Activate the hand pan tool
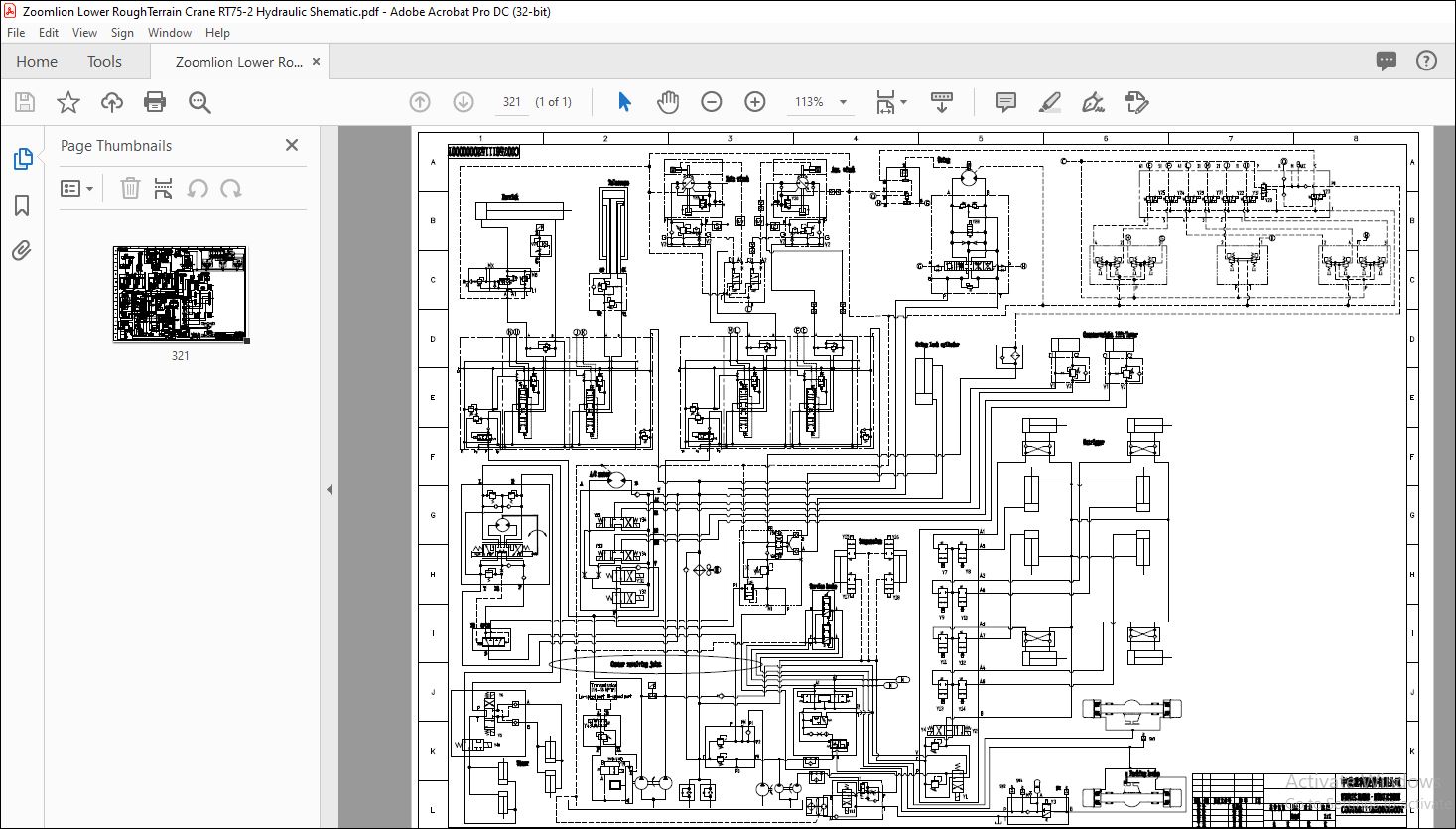This screenshot has height=829, width=1456. pos(668,102)
